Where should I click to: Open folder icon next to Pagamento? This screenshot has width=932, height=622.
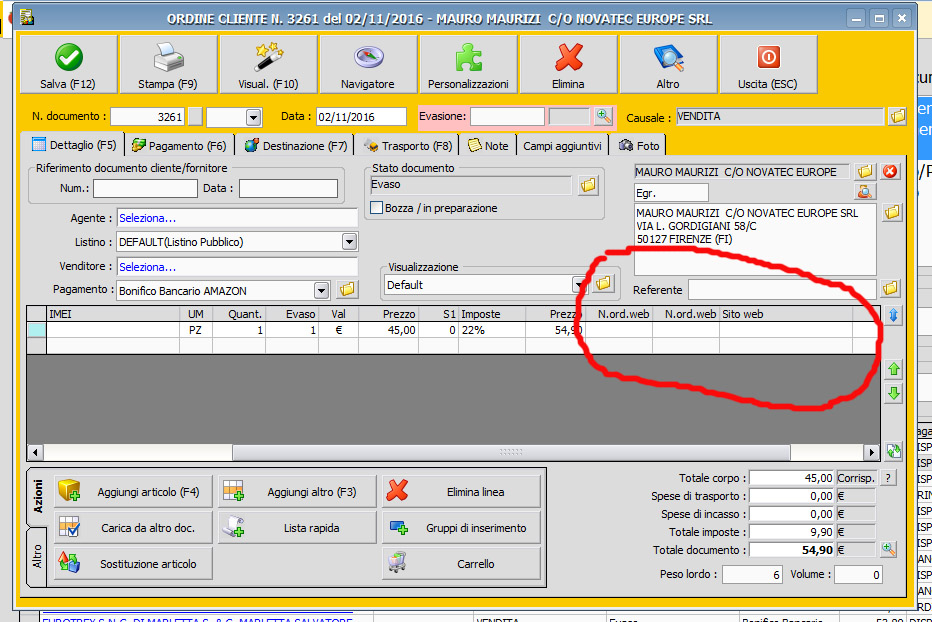(347, 290)
